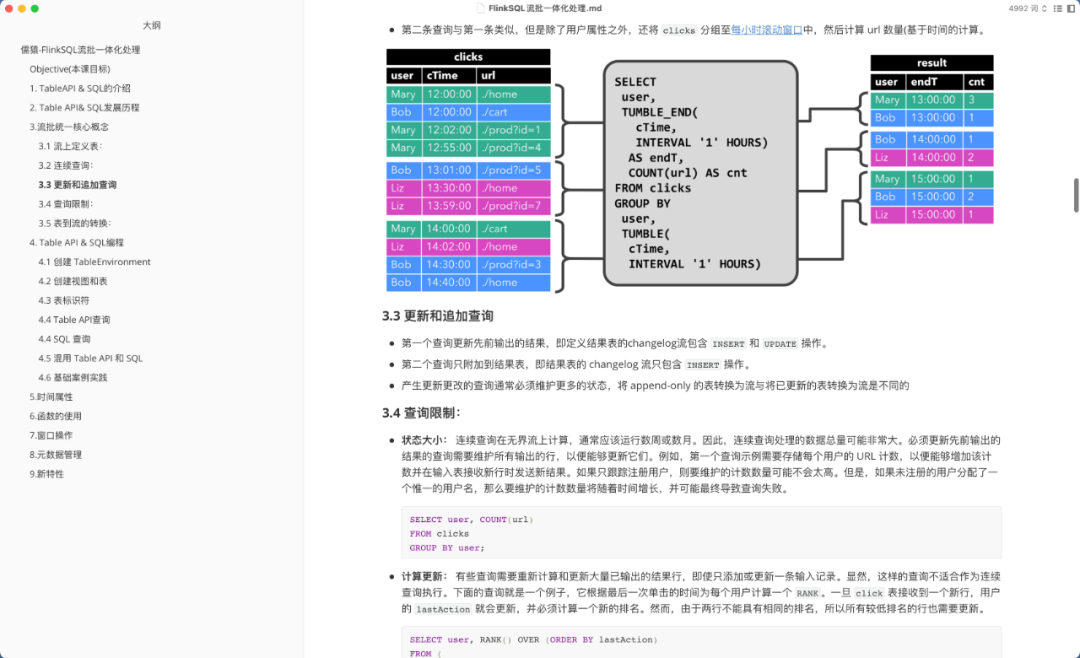Open 3.流批统一核心概念 outline section

(x=69, y=127)
